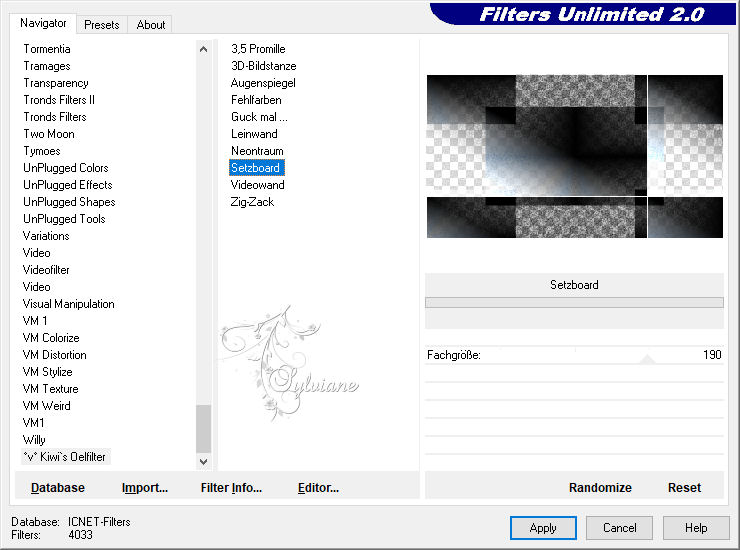Select VM Colorize category

pos(51,338)
